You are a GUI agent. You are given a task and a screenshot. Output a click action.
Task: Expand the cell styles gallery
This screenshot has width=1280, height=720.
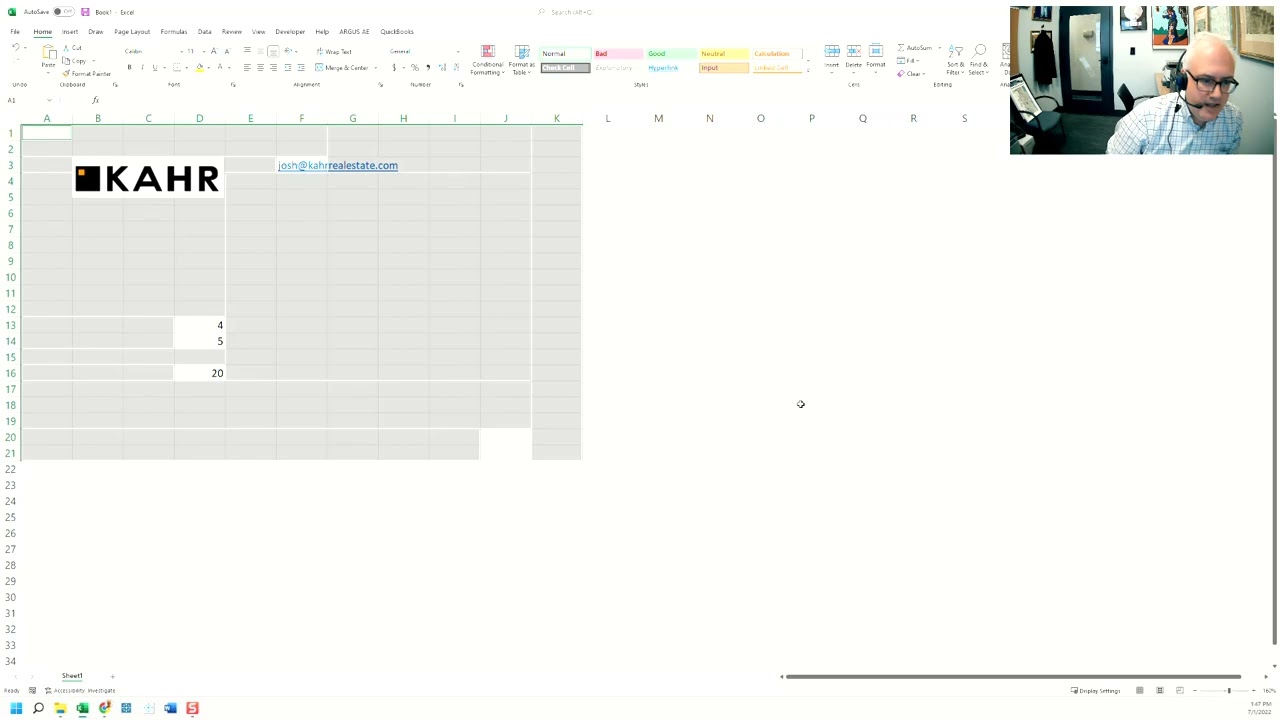tap(808, 70)
